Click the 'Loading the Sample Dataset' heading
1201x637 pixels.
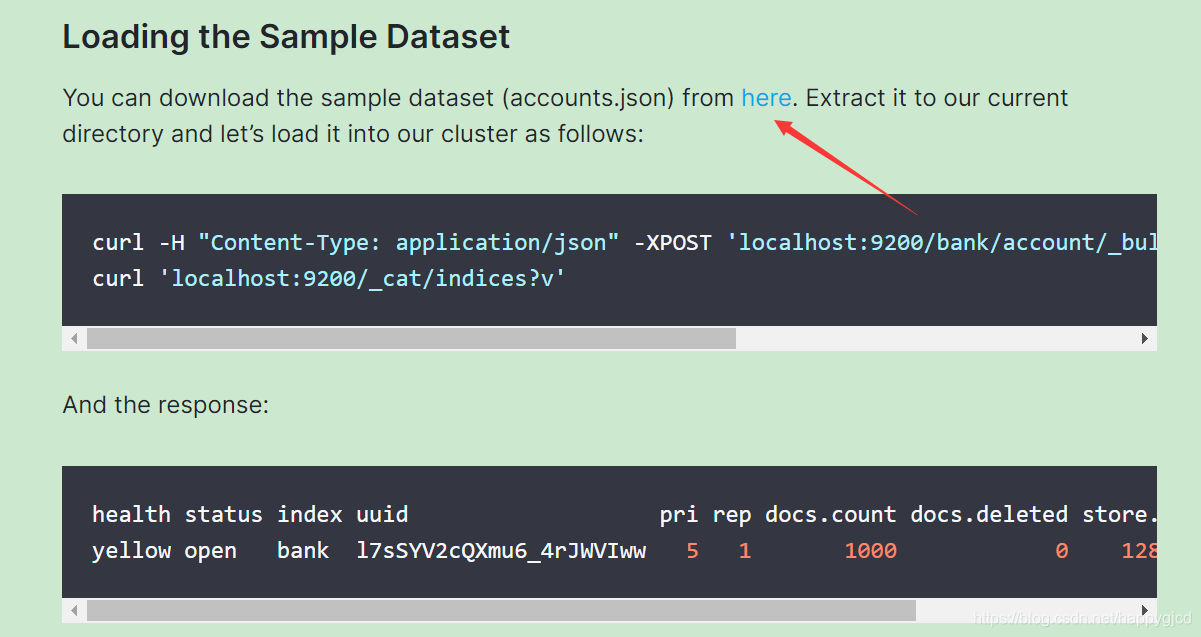coord(286,37)
